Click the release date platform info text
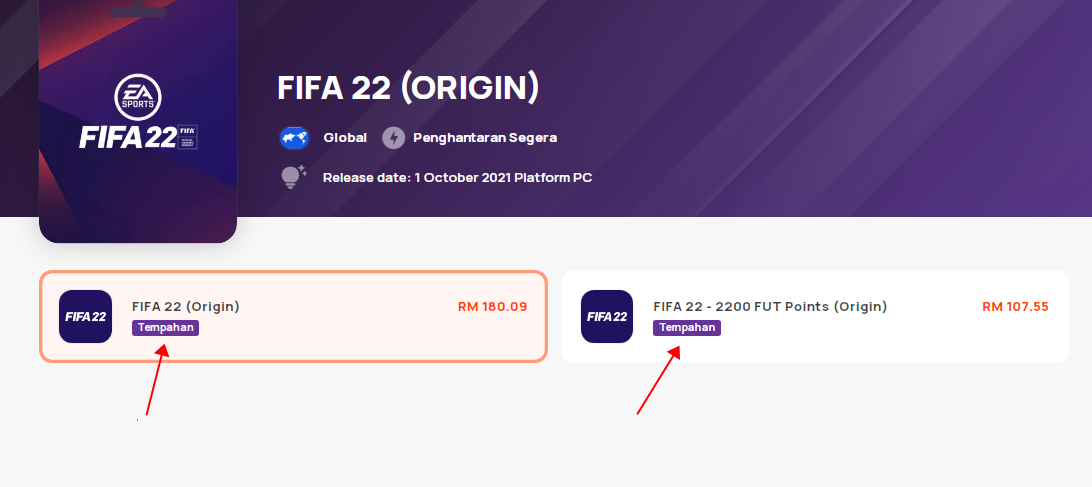This screenshot has width=1092, height=487. [458, 178]
